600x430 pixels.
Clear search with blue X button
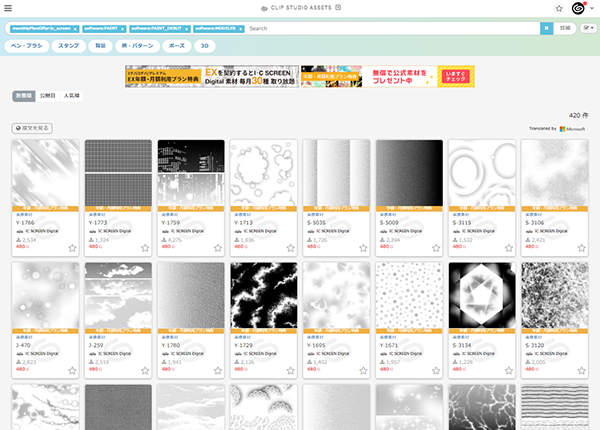pyautogui.click(x=546, y=28)
